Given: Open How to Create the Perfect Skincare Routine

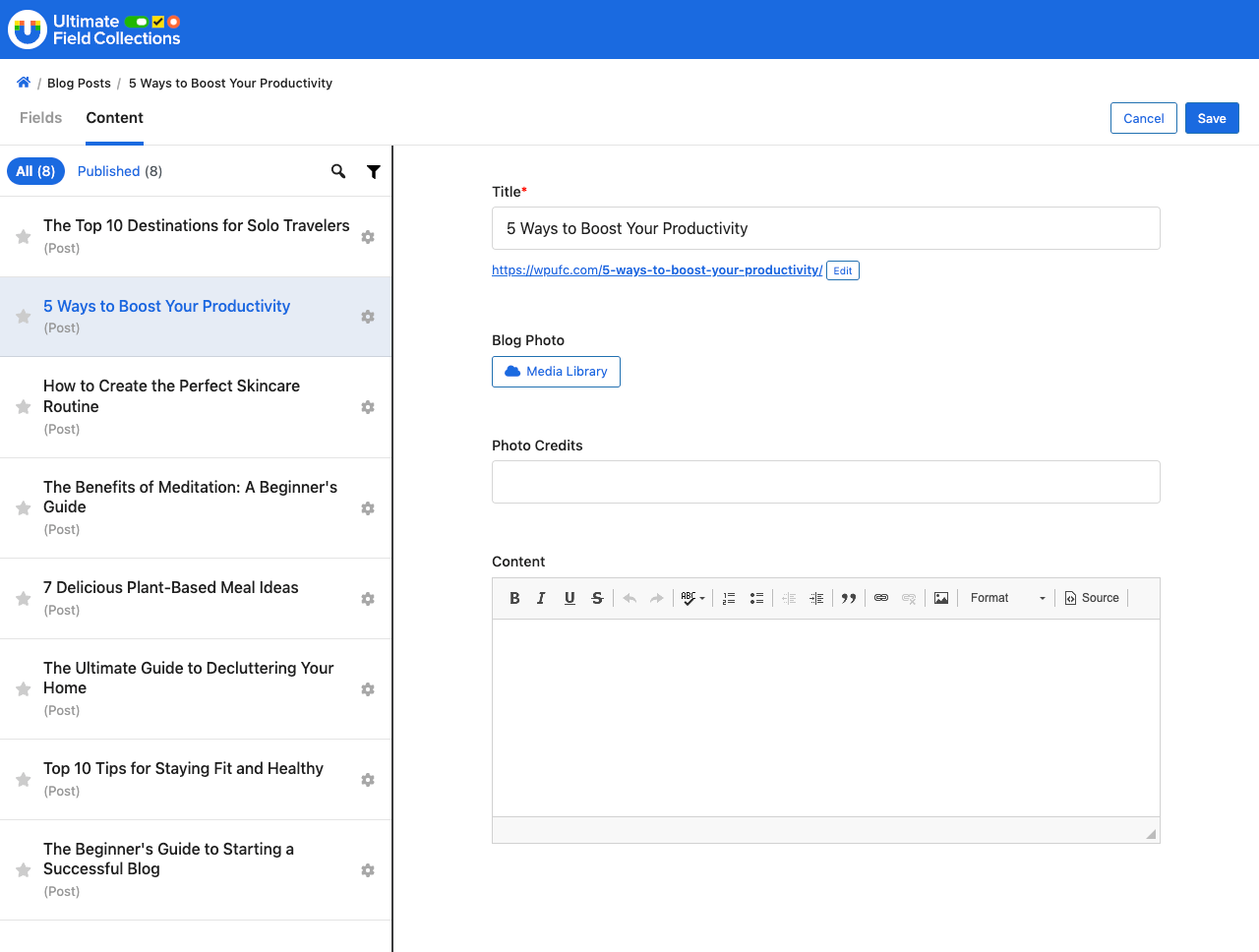Looking at the screenshot, I should (171, 396).
